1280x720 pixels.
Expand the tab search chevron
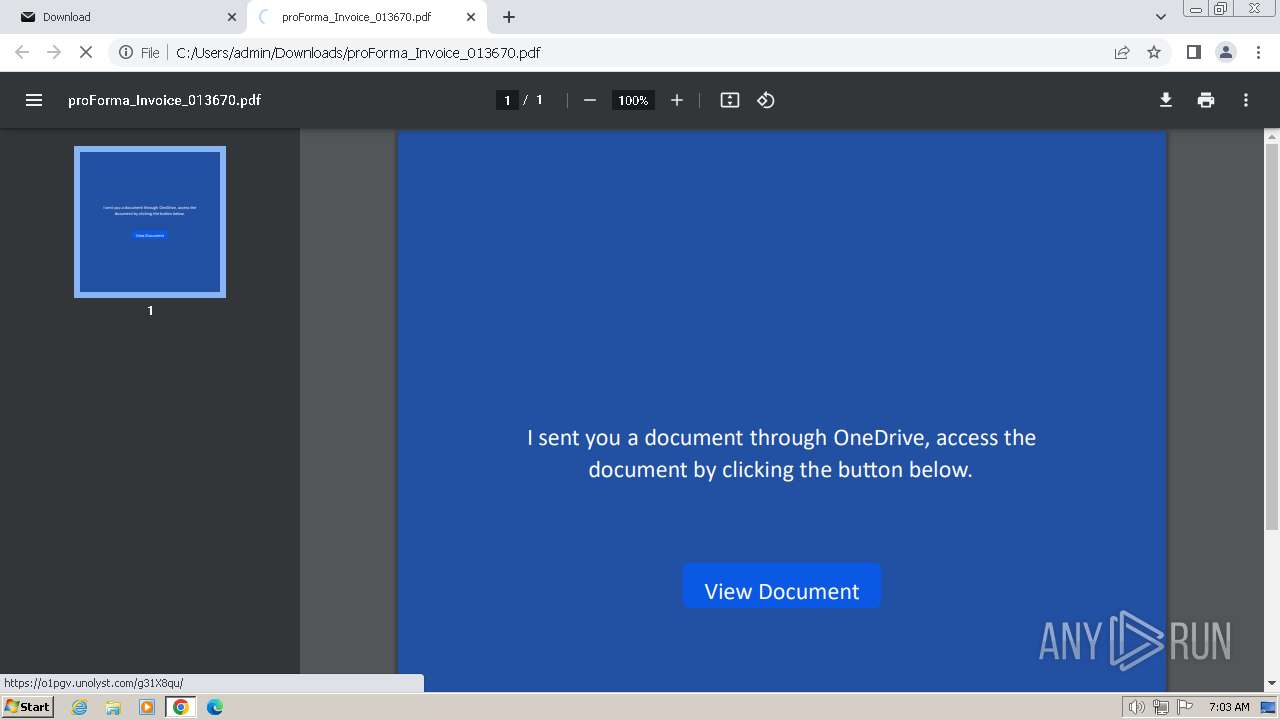coord(1161,17)
